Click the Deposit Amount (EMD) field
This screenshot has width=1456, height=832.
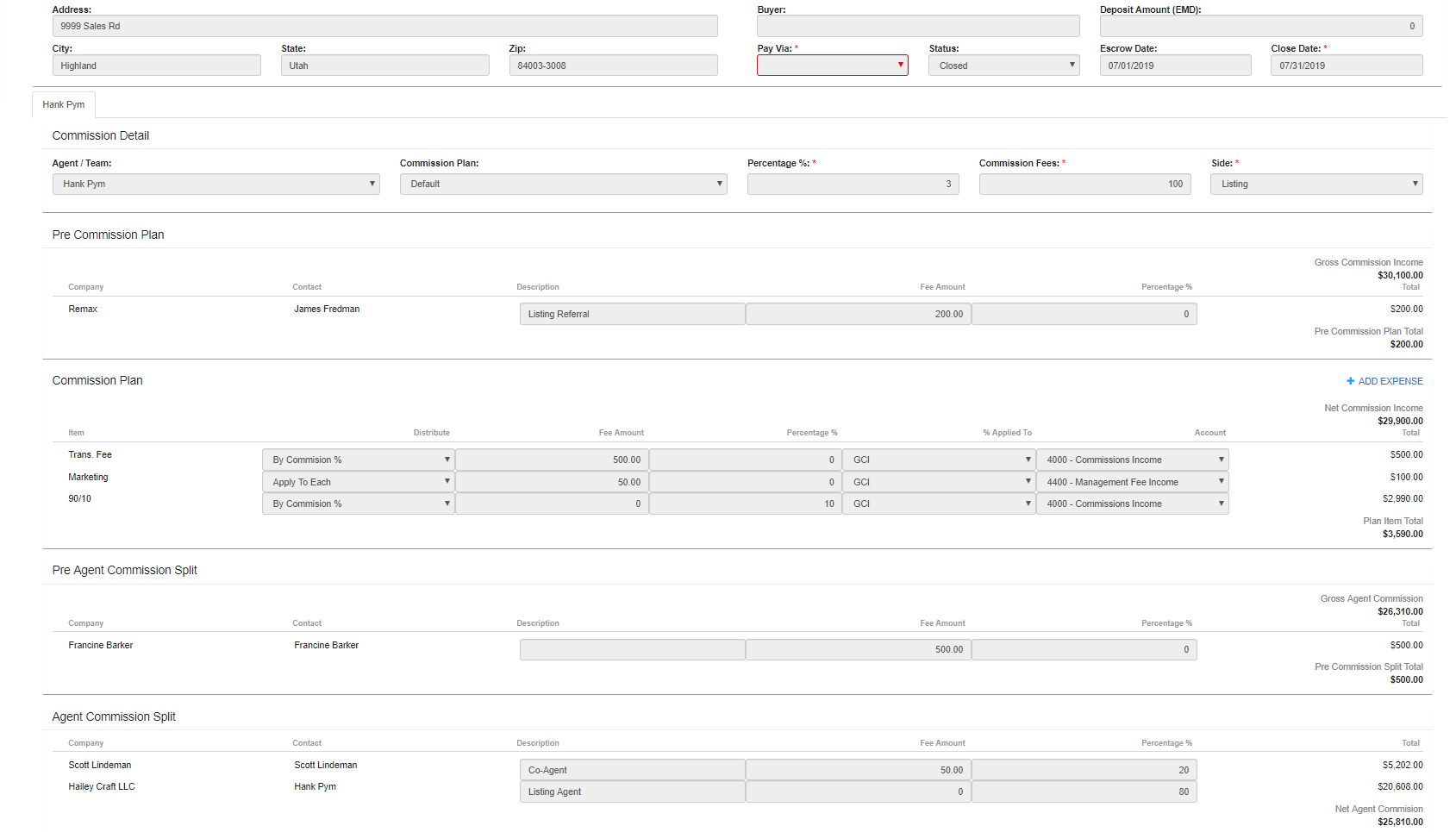[1260, 26]
